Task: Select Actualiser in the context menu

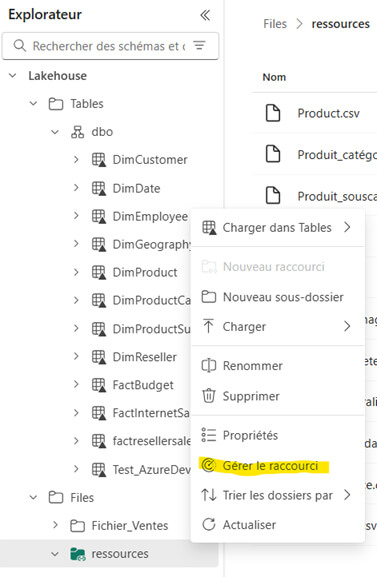Action: [x=278, y=524]
